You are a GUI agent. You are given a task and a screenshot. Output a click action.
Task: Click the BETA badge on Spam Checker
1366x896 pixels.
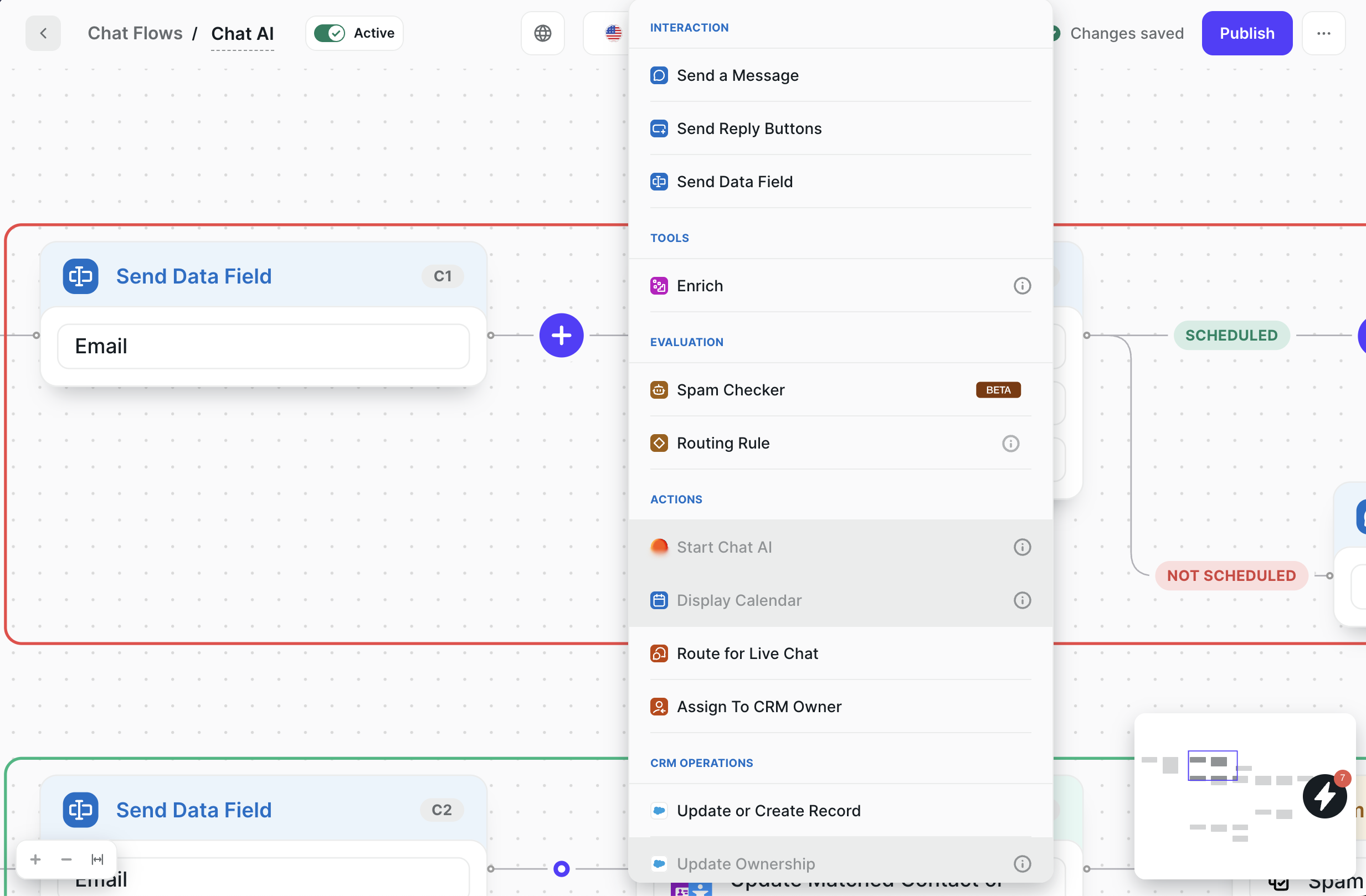(998, 390)
